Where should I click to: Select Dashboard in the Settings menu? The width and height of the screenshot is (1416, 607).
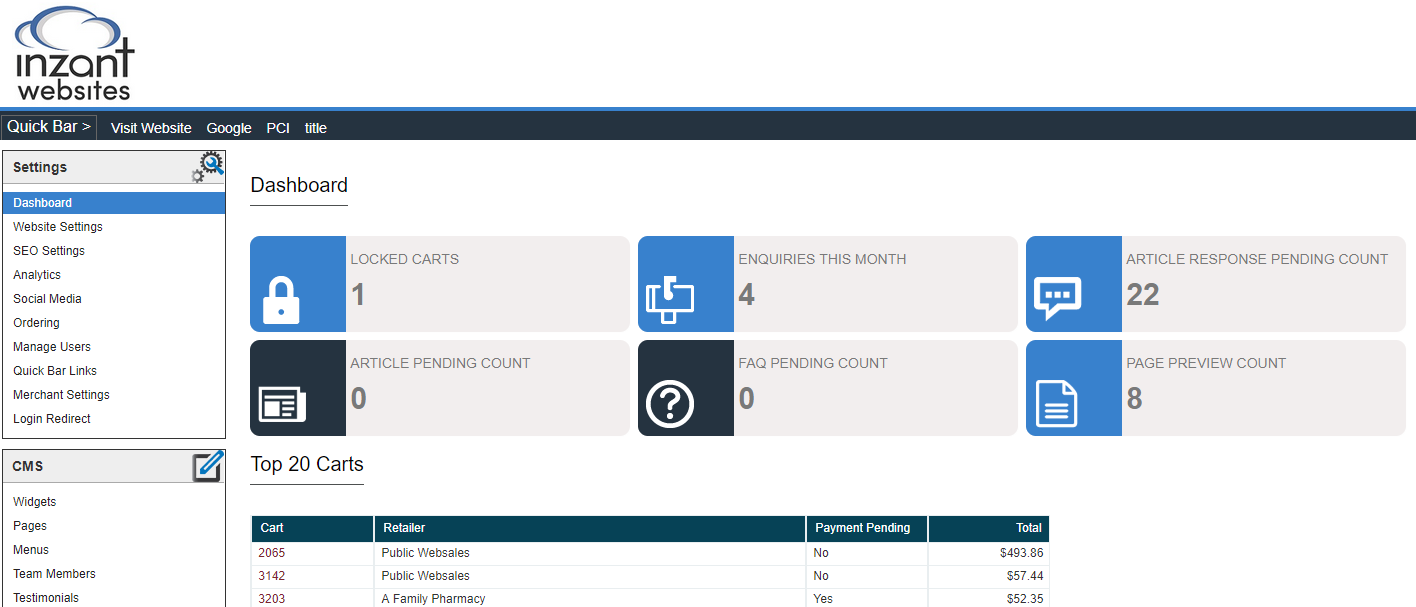114,203
